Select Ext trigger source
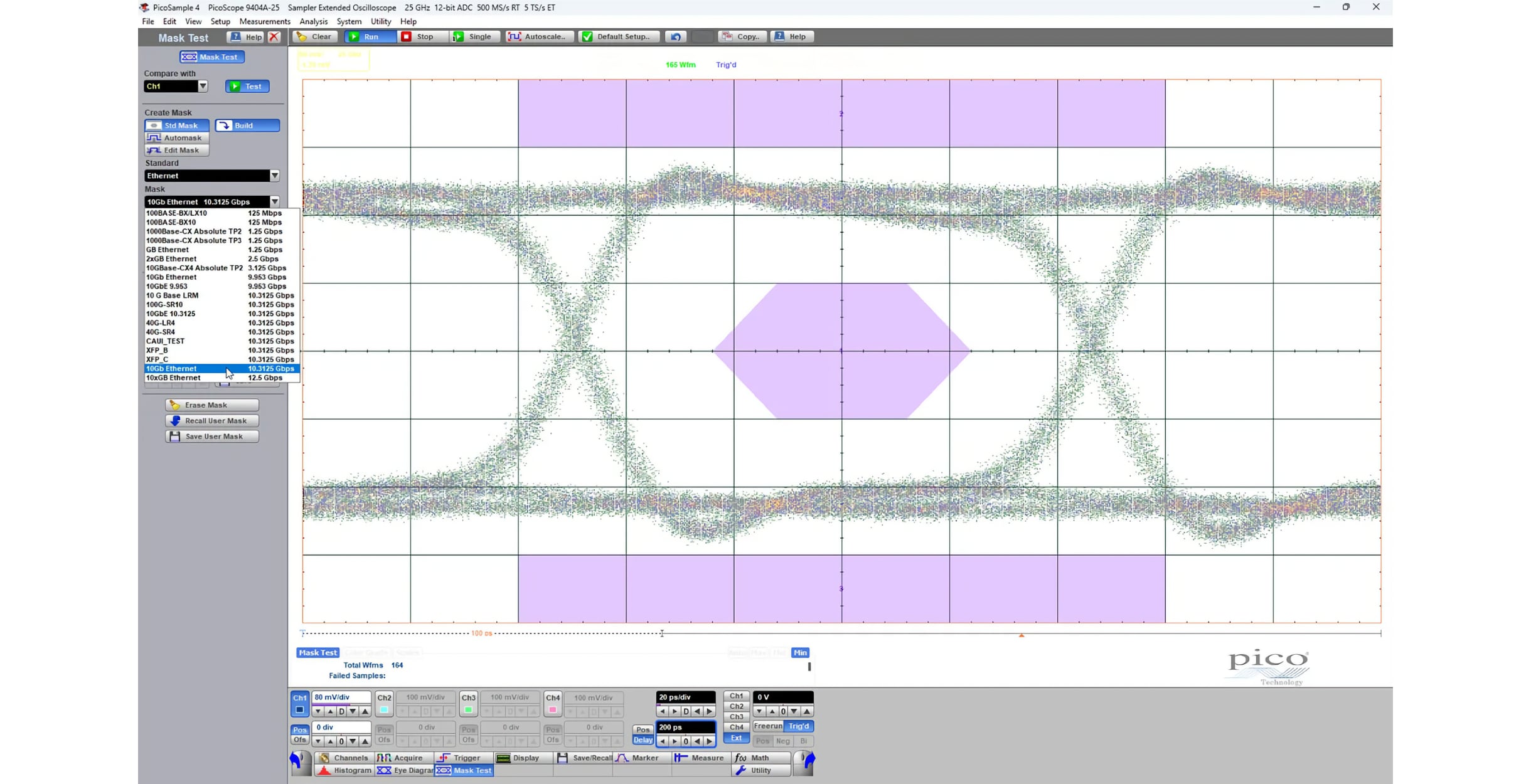The width and height of the screenshot is (1531, 784). point(736,738)
